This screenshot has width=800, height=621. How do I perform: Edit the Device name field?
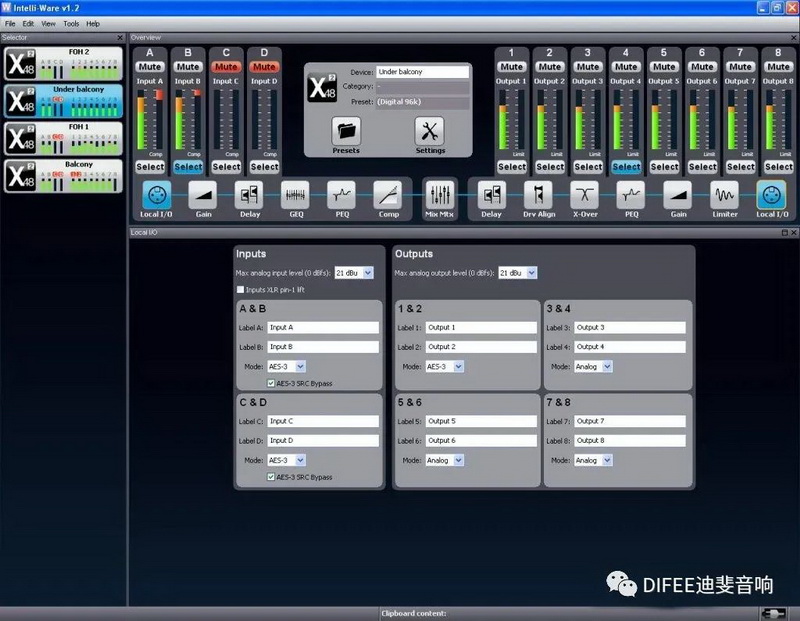422,72
